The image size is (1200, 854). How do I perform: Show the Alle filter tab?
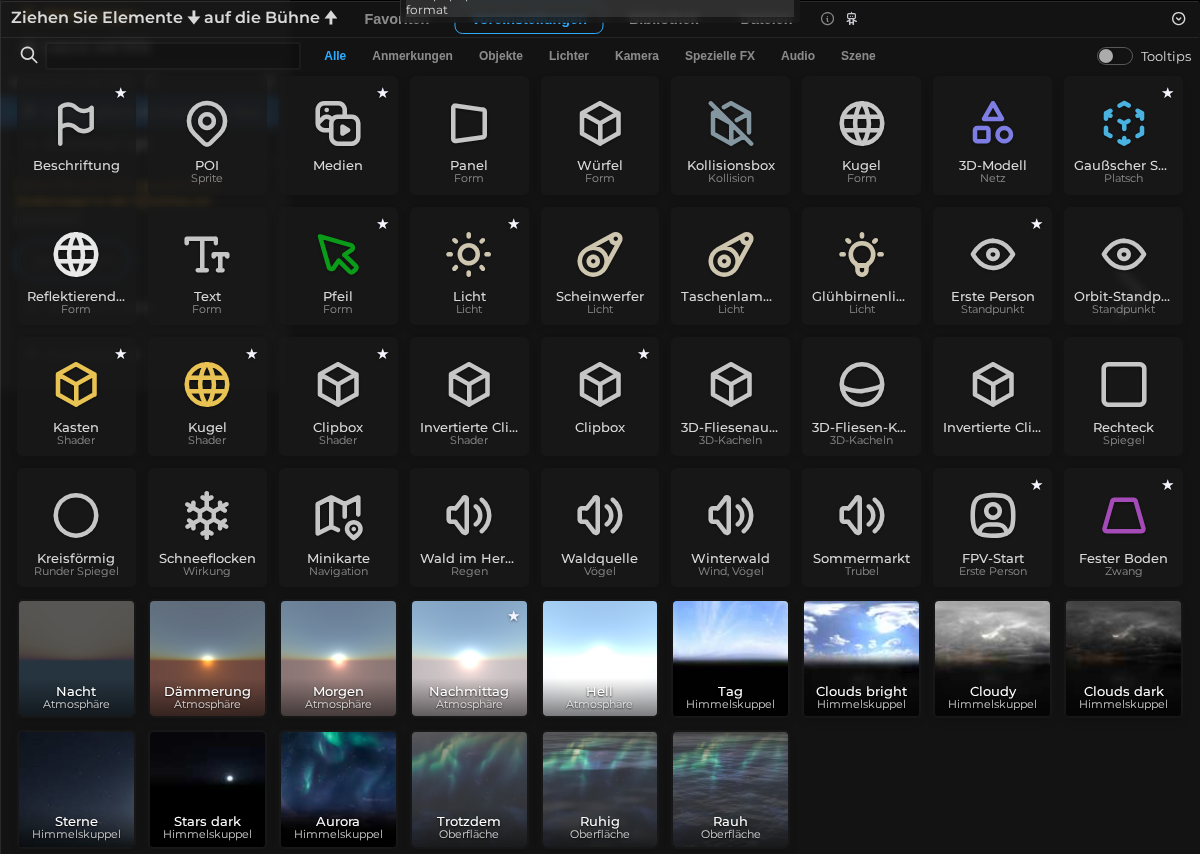point(335,56)
